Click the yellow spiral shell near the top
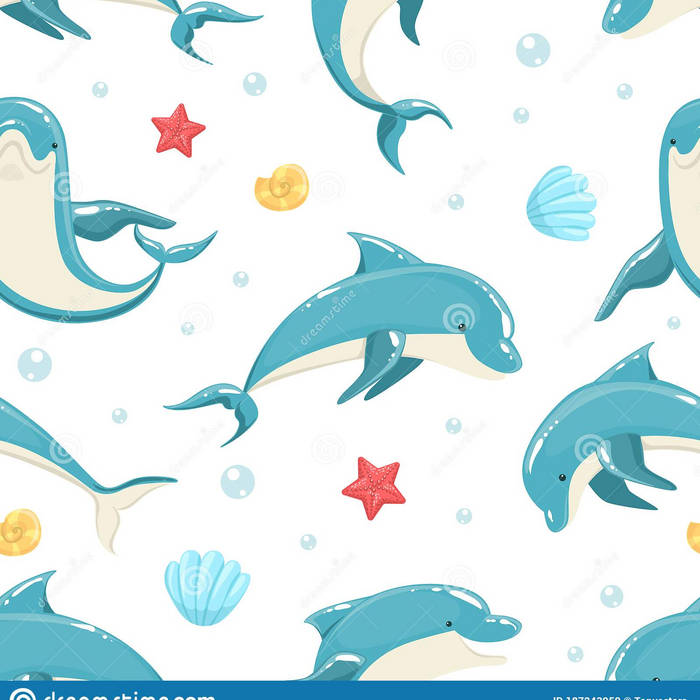 point(282,187)
